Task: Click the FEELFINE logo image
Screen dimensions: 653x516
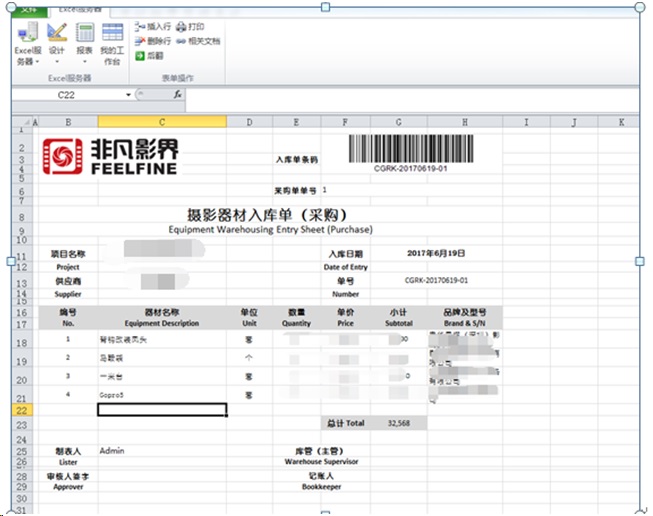Action: [110, 155]
